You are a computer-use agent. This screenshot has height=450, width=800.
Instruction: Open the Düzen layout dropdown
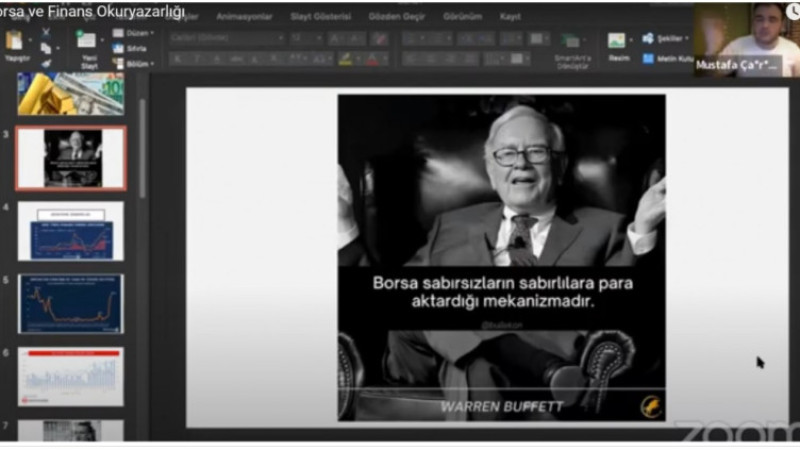[134, 33]
